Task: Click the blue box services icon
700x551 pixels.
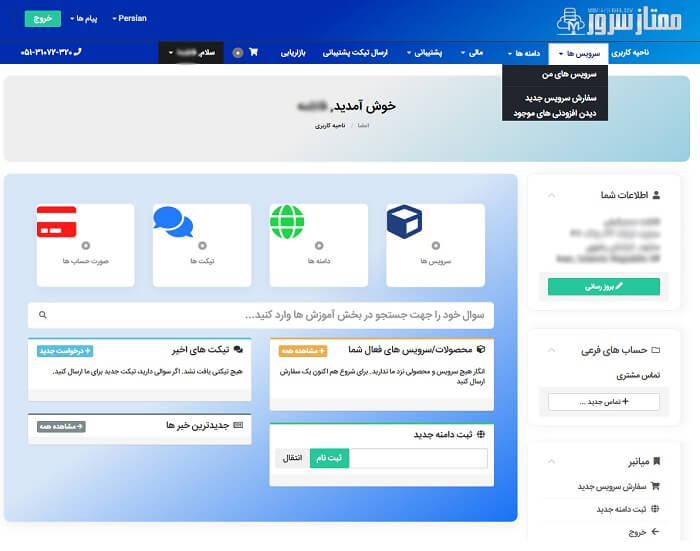Action: point(404,221)
